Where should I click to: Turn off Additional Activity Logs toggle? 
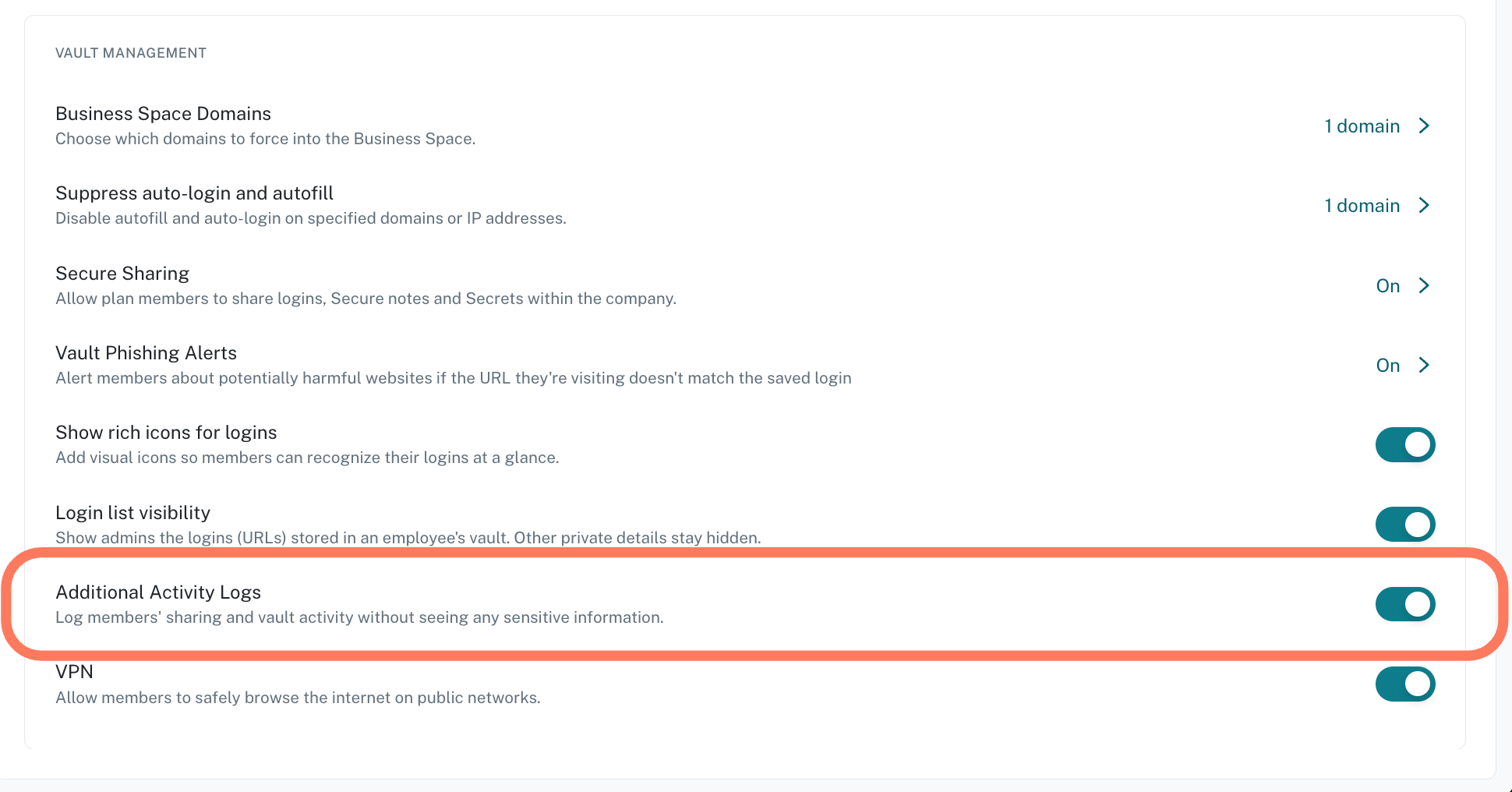(x=1405, y=604)
